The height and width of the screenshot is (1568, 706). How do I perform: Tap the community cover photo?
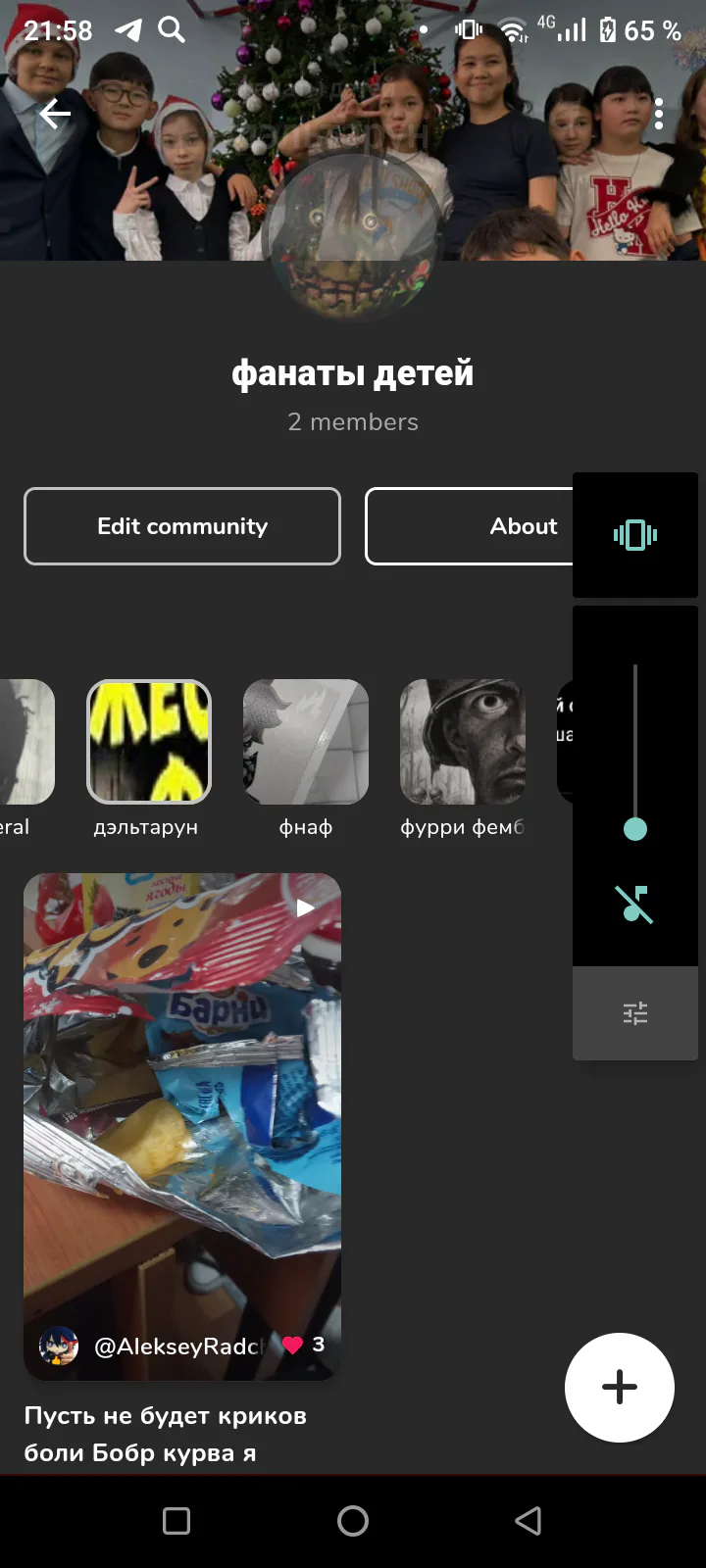(x=353, y=130)
